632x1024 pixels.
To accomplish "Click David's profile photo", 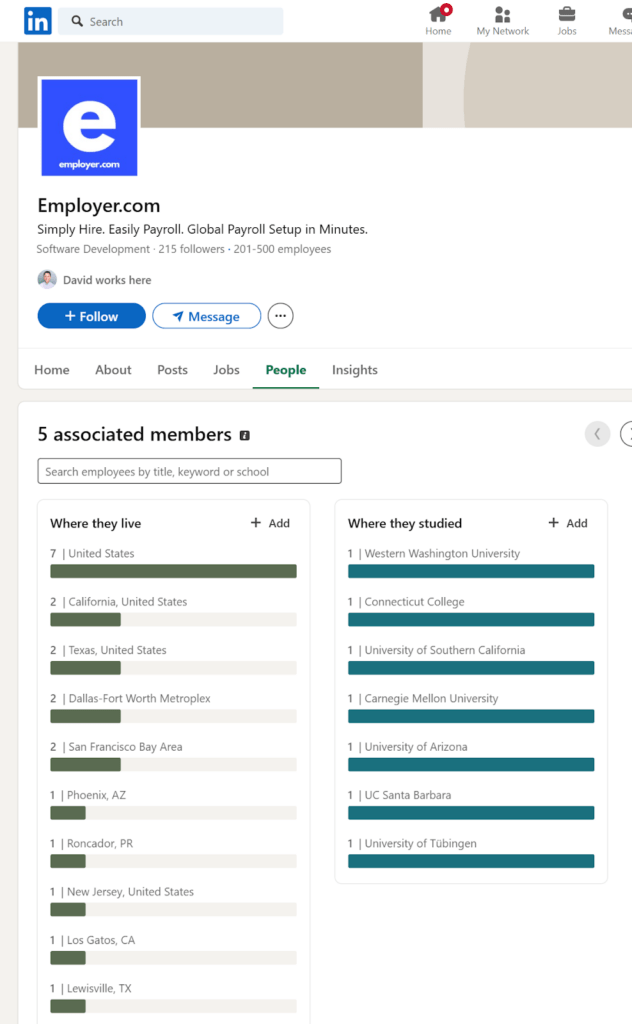I will click(47, 280).
